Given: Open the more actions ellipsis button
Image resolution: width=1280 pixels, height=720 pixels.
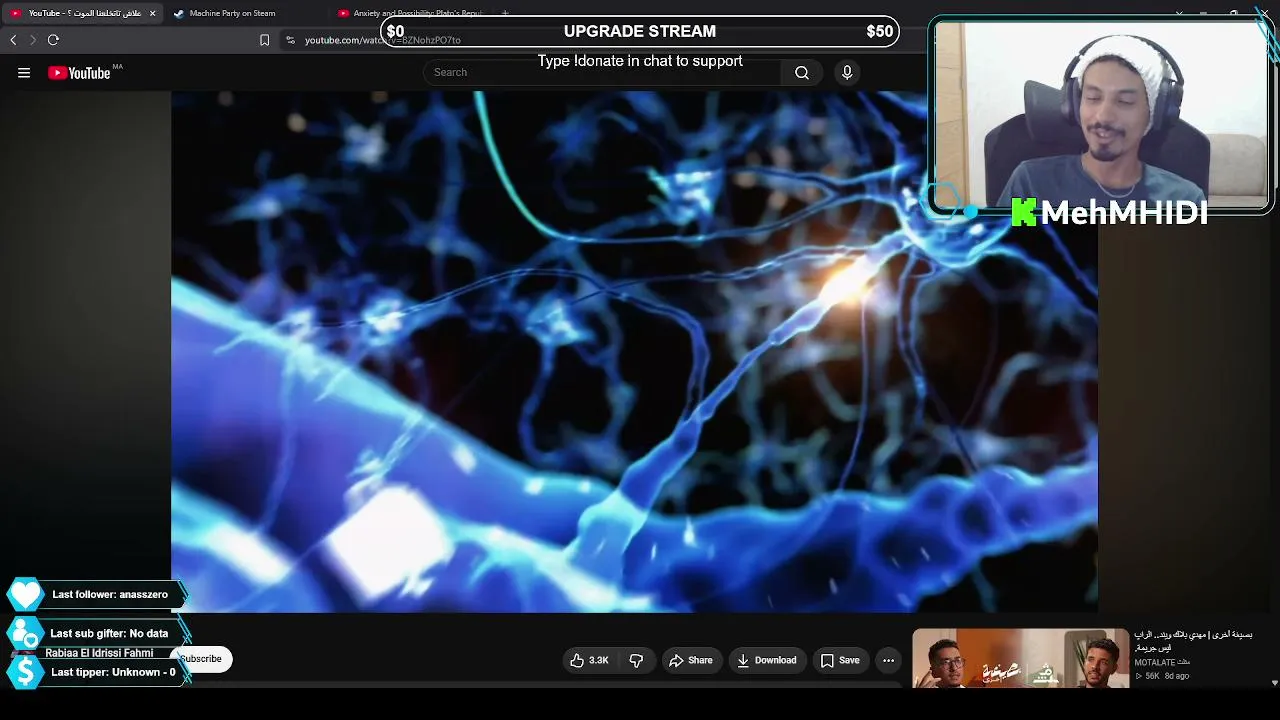Looking at the screenshot, I should [x=888, y=660].
